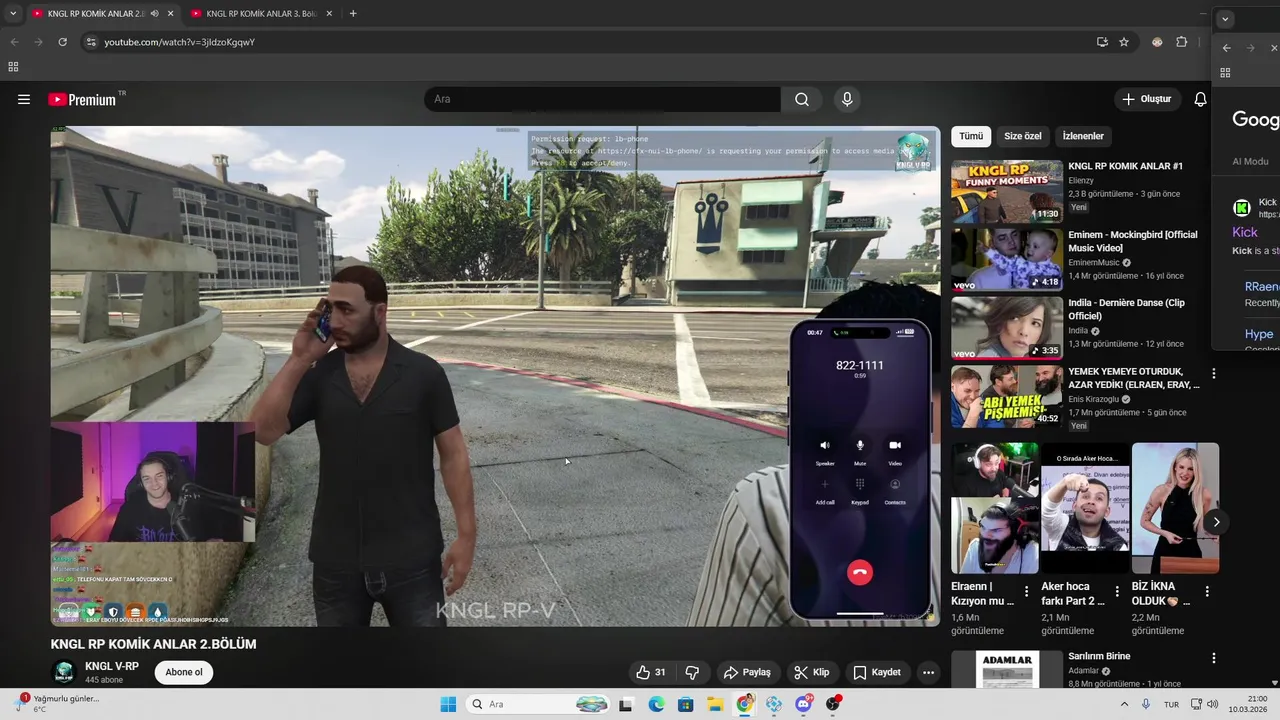Start voice search with microphone icon
The image size is (1280, 720).
click(847, 99)
